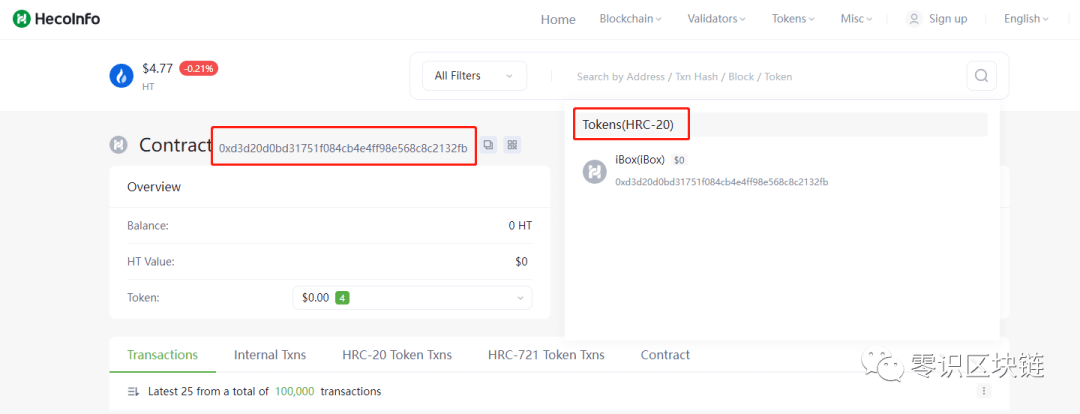Click the HecoInfo logo
This screenshot has width=1080, height=414.
tap(56, 19)
